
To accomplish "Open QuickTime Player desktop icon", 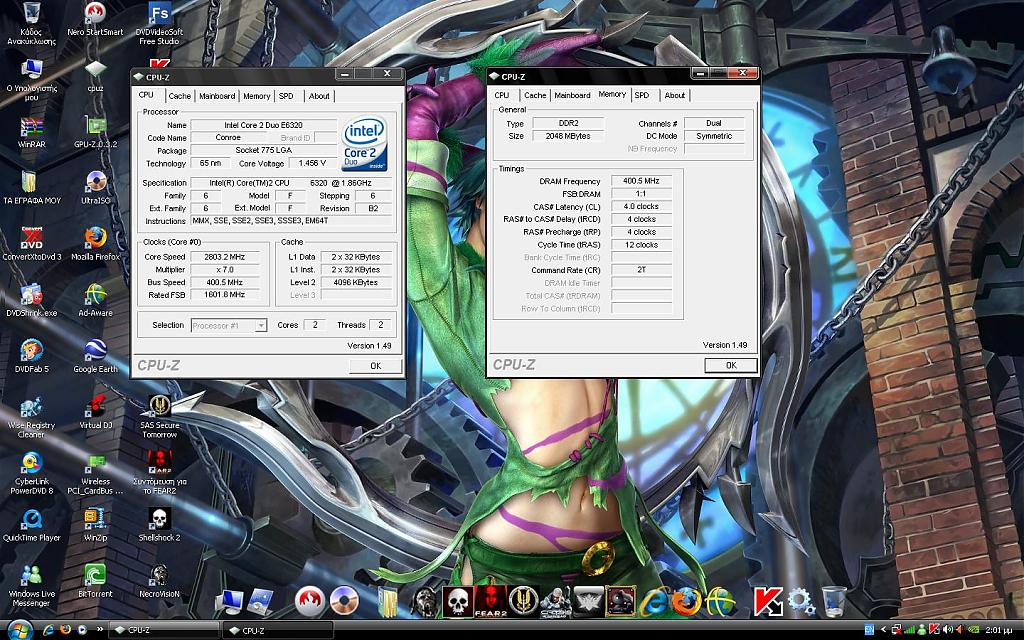I will 31,524.
